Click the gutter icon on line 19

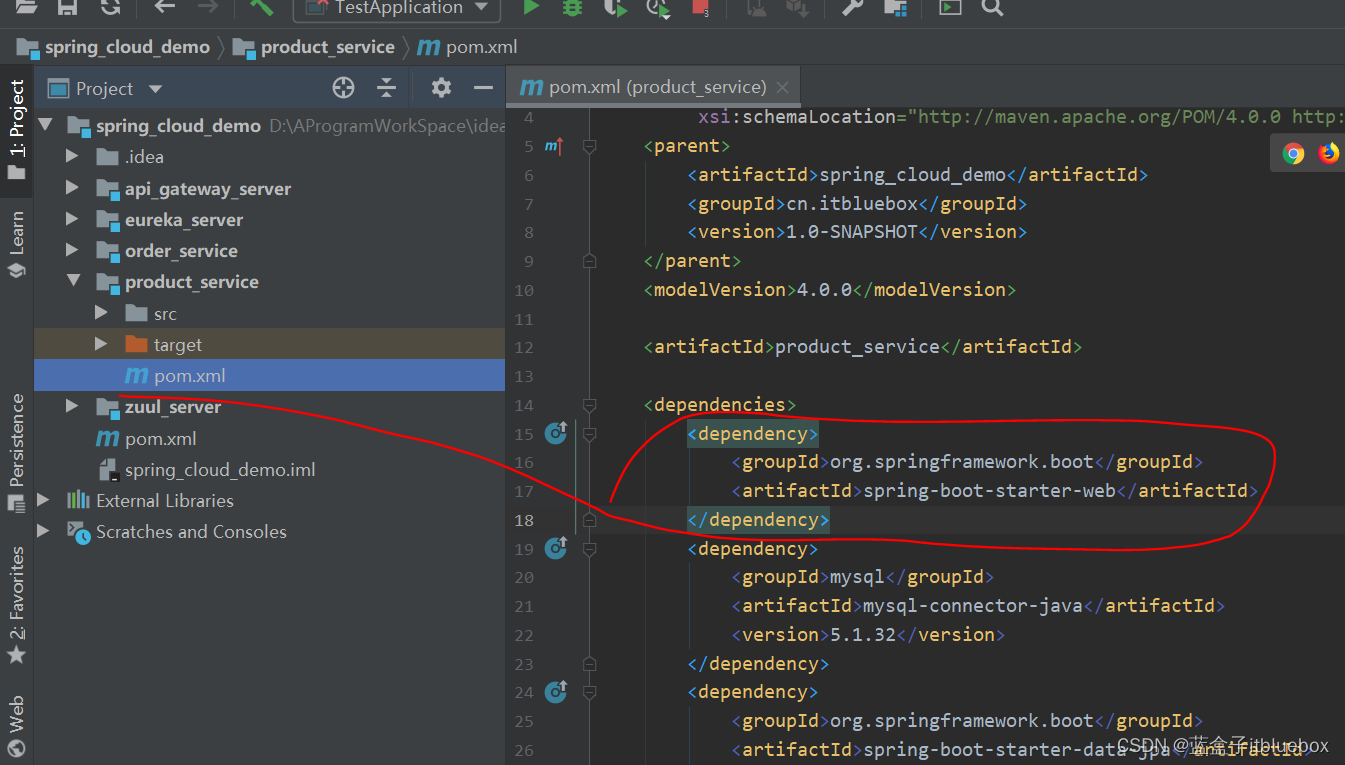pos(556,548)
